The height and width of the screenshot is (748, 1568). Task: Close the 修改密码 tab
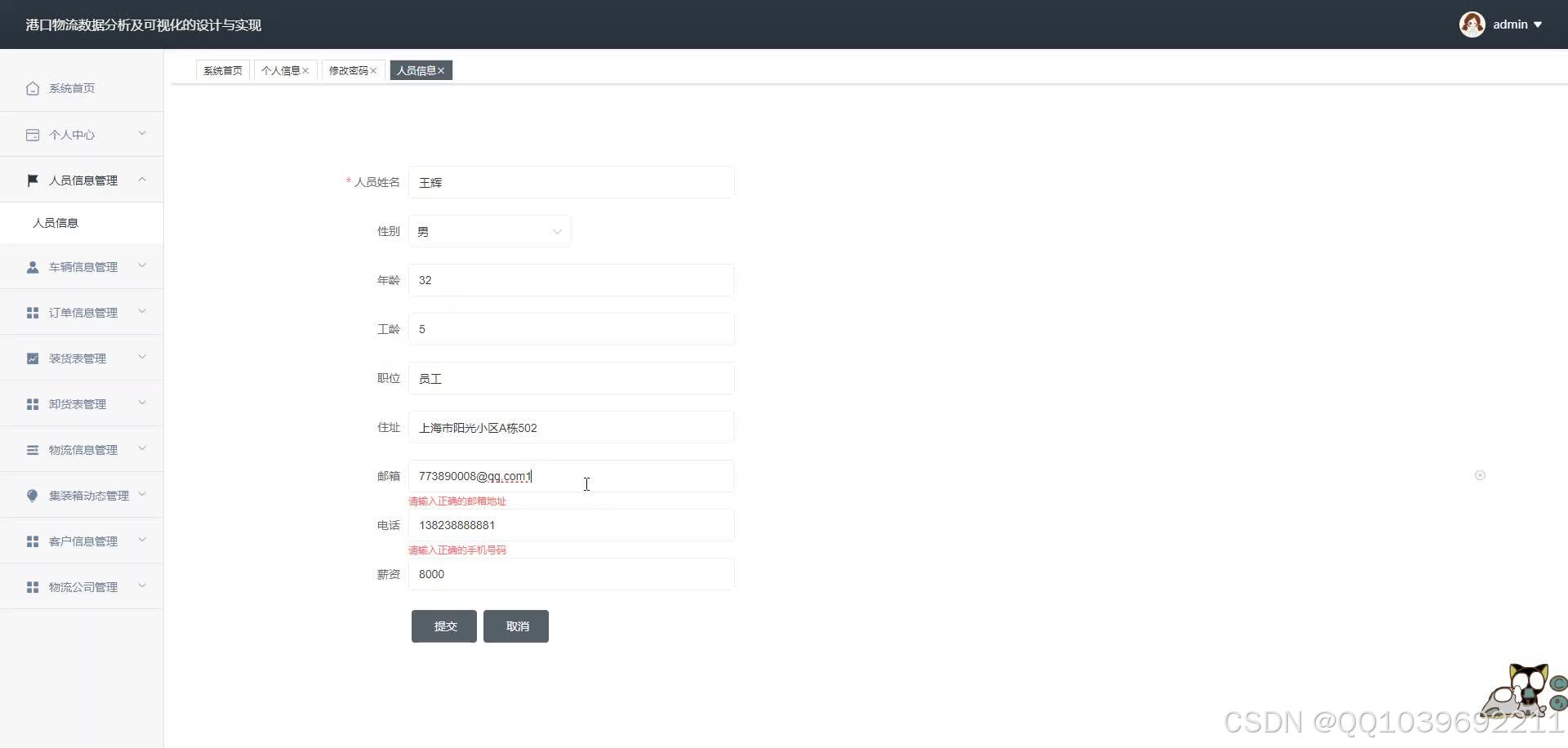pos(373,71)
